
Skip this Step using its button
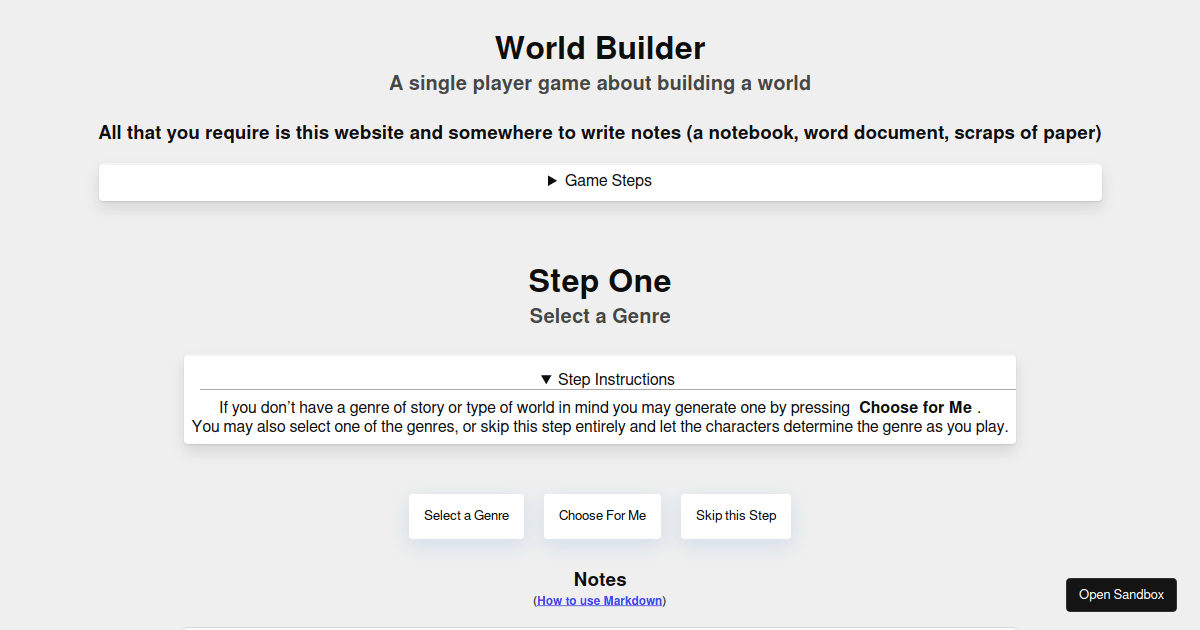735,516
